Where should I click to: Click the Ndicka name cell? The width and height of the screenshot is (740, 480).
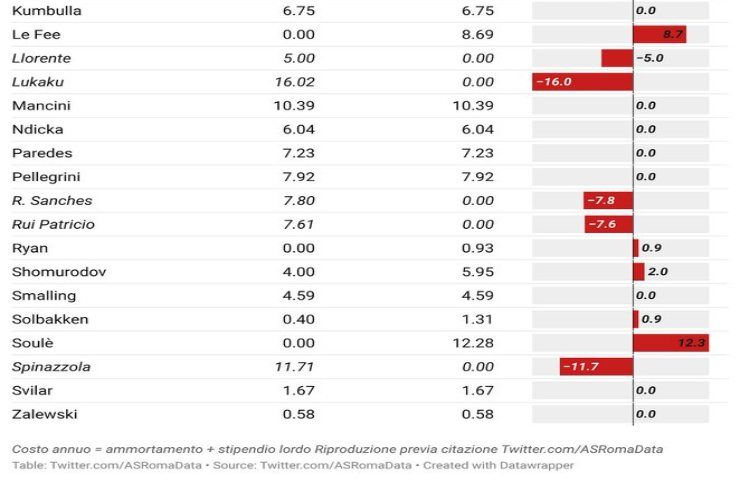coord(38,129)
